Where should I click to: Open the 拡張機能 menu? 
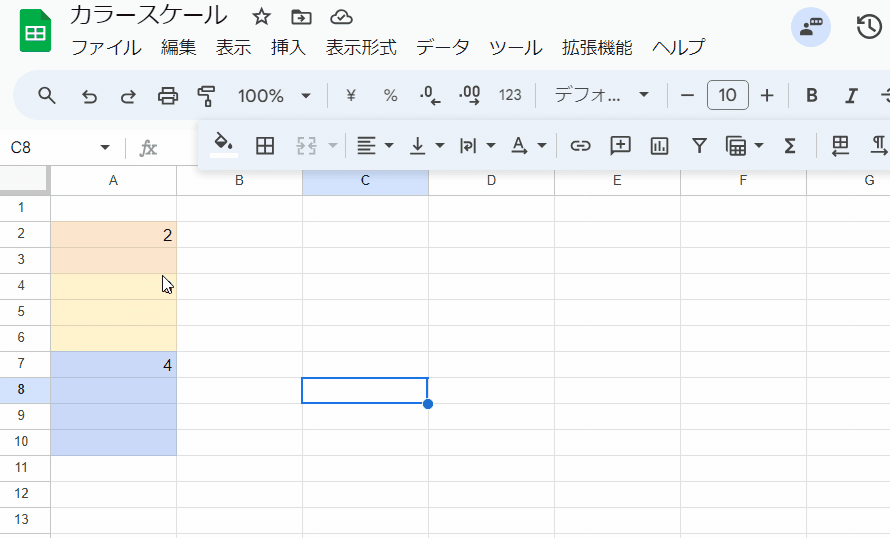597,47
